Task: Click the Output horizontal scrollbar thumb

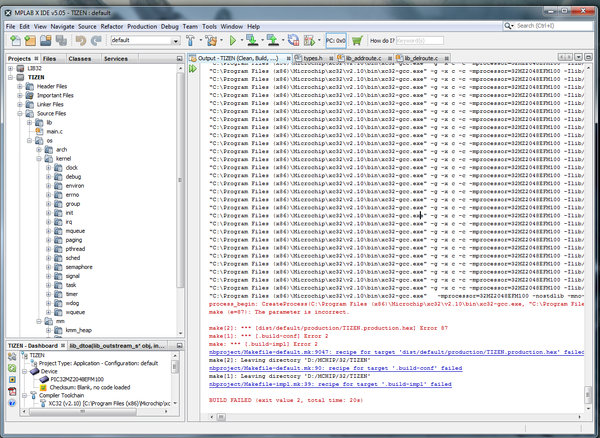Action: tap(221, 417)
